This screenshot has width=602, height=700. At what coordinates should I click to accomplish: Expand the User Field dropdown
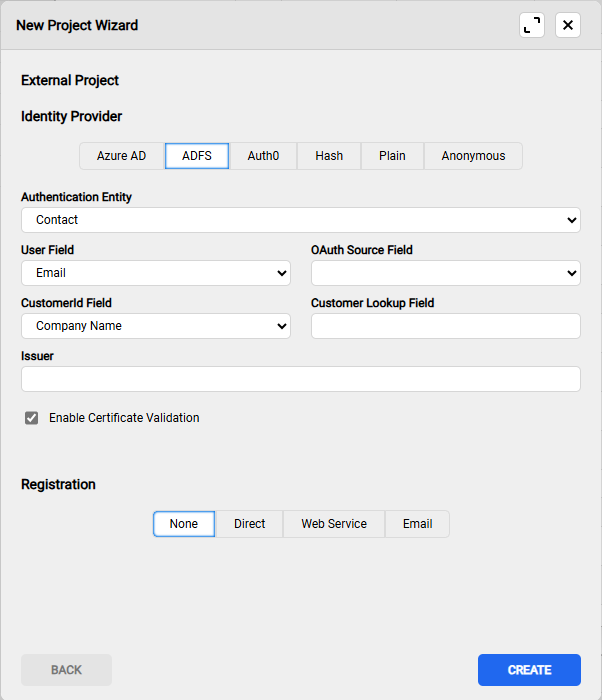pos(155,273)
